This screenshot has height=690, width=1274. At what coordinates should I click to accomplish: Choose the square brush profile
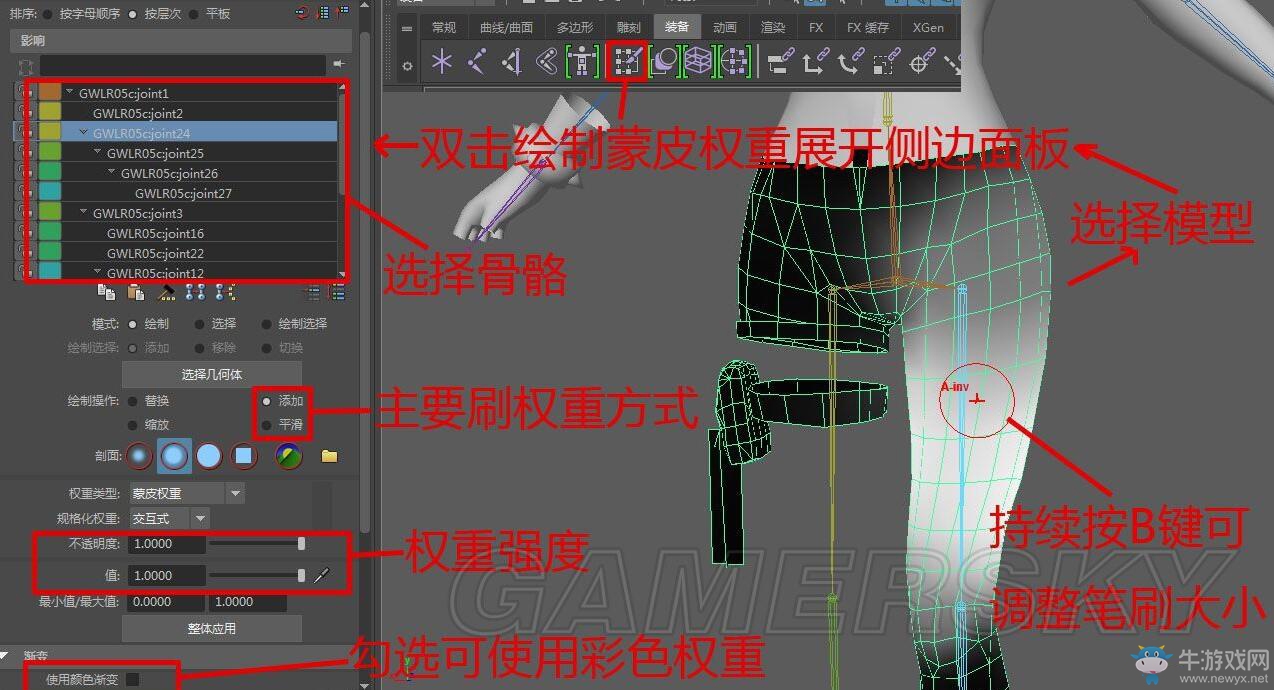[x=244, y=456]
